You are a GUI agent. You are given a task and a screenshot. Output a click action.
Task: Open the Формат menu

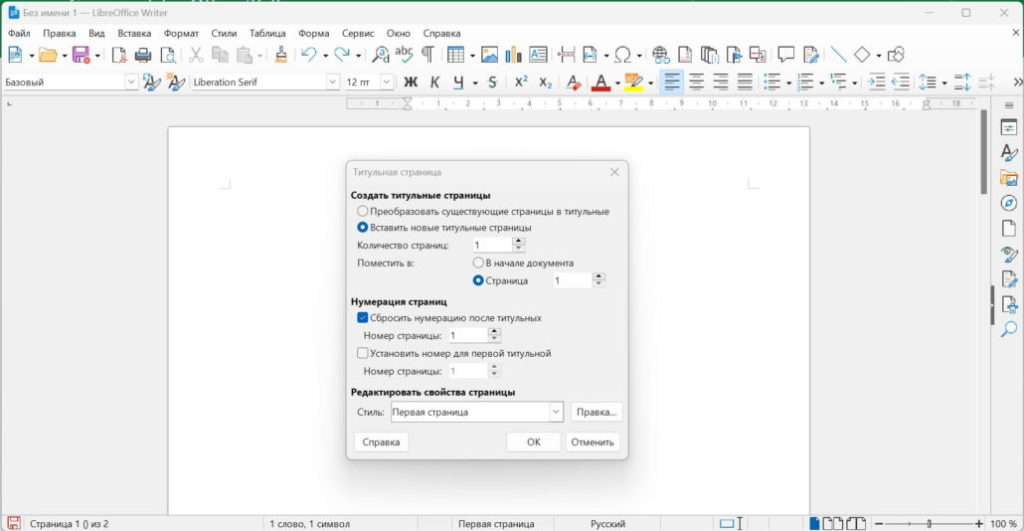point(181,33)
